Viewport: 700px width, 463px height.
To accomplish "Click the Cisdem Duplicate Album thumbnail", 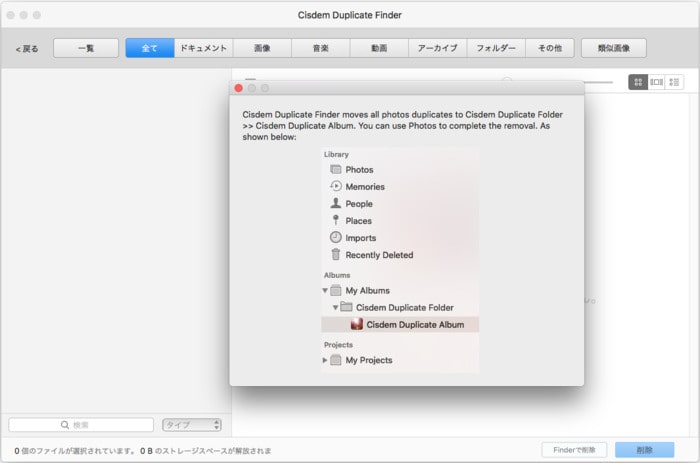I will (357, 324).
